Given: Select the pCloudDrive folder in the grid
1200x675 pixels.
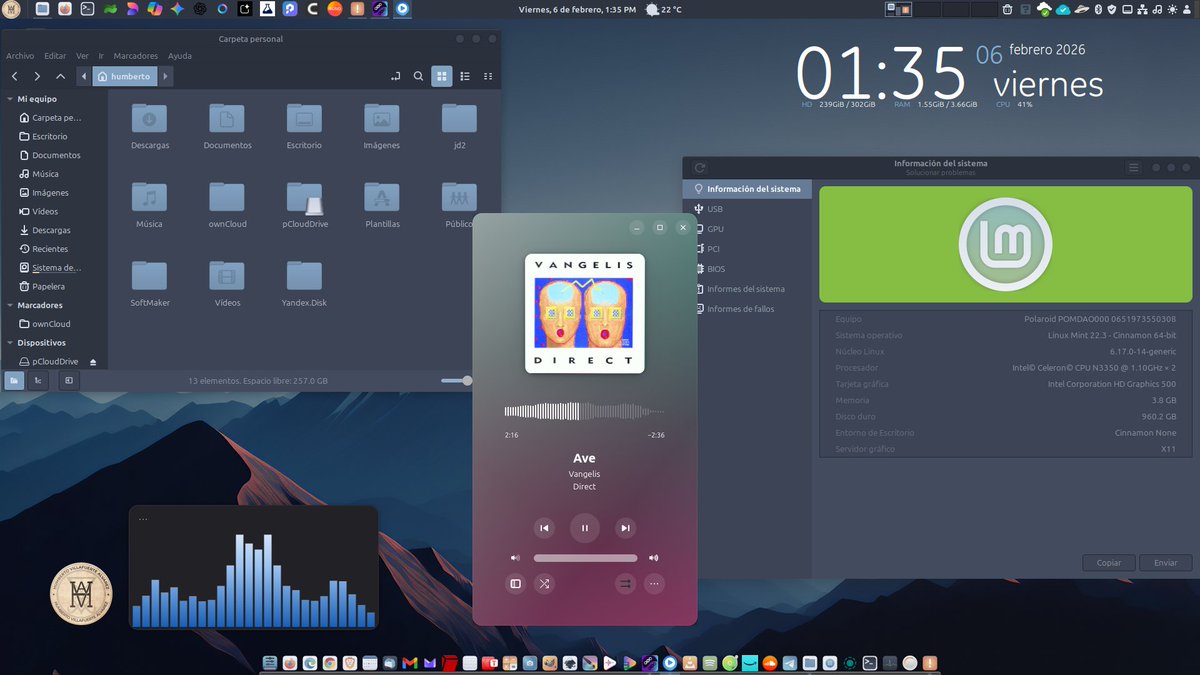Looking at the screenshot, I should coord(304,198).
